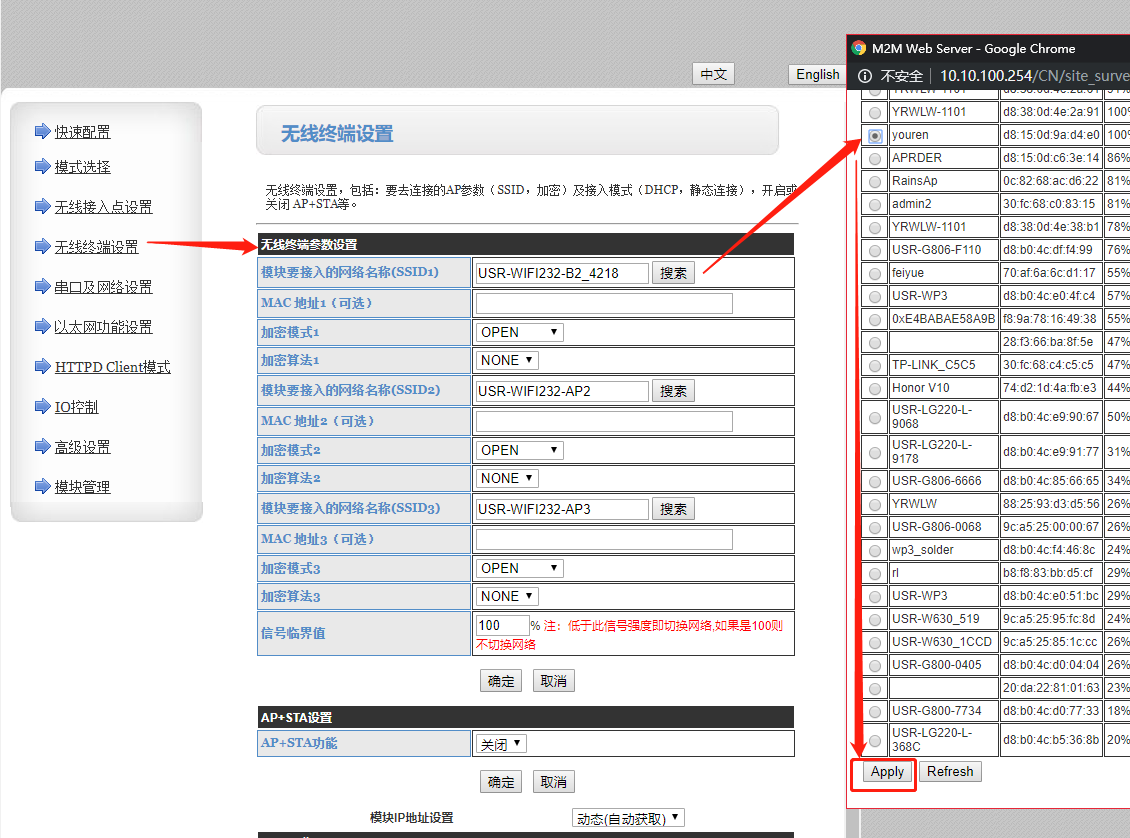Viewport: 1130px width, 838px height.
Task: Expand the 加密算法1 NONE dropdown
Action: pyautogui.click(x=507, y=360)
